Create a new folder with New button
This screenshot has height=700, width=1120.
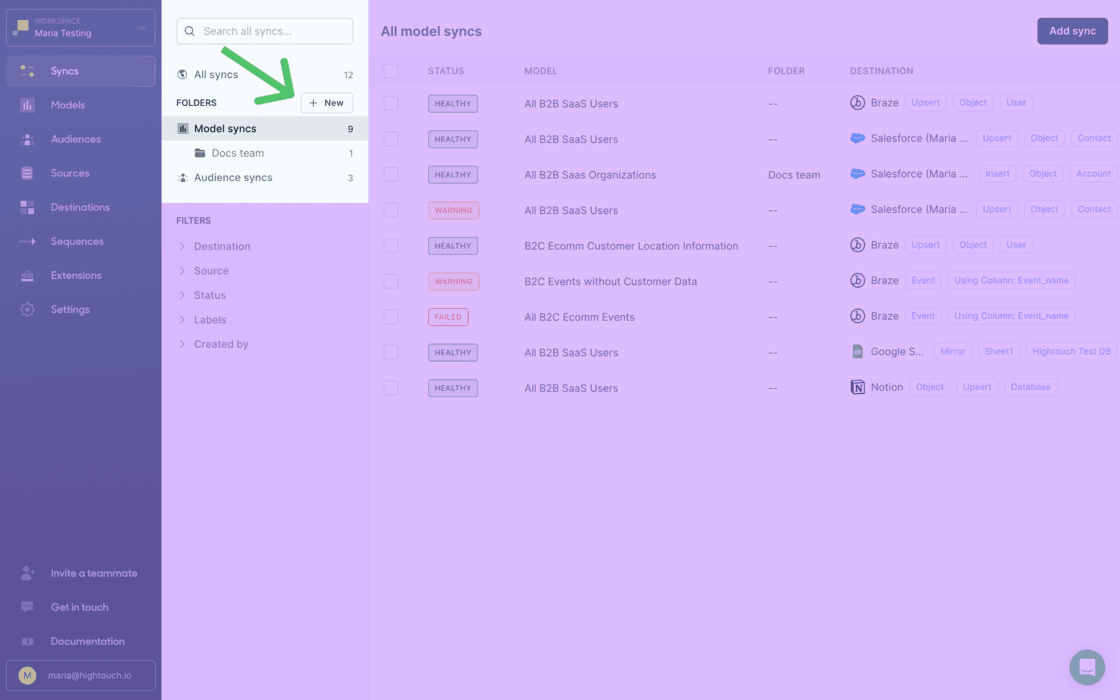[x=326, y=102]
